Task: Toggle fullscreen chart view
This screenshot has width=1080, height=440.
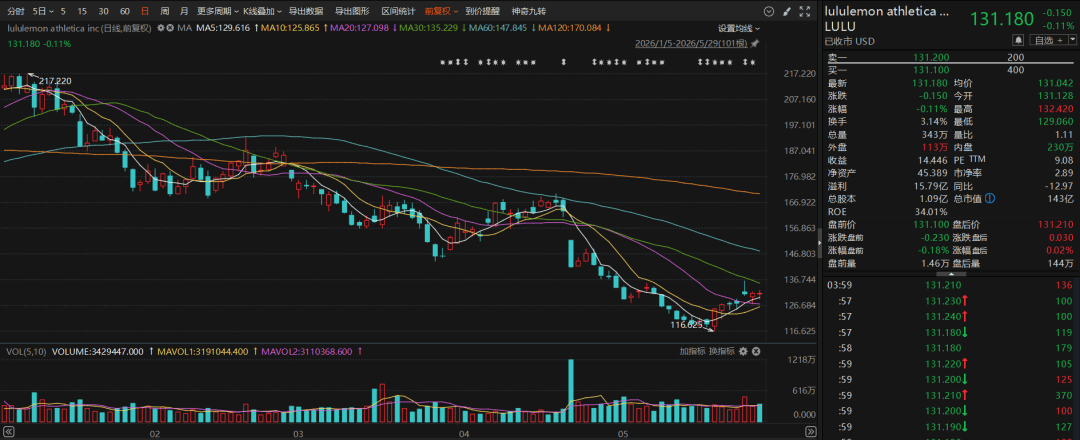Action: tap(804, 11)
